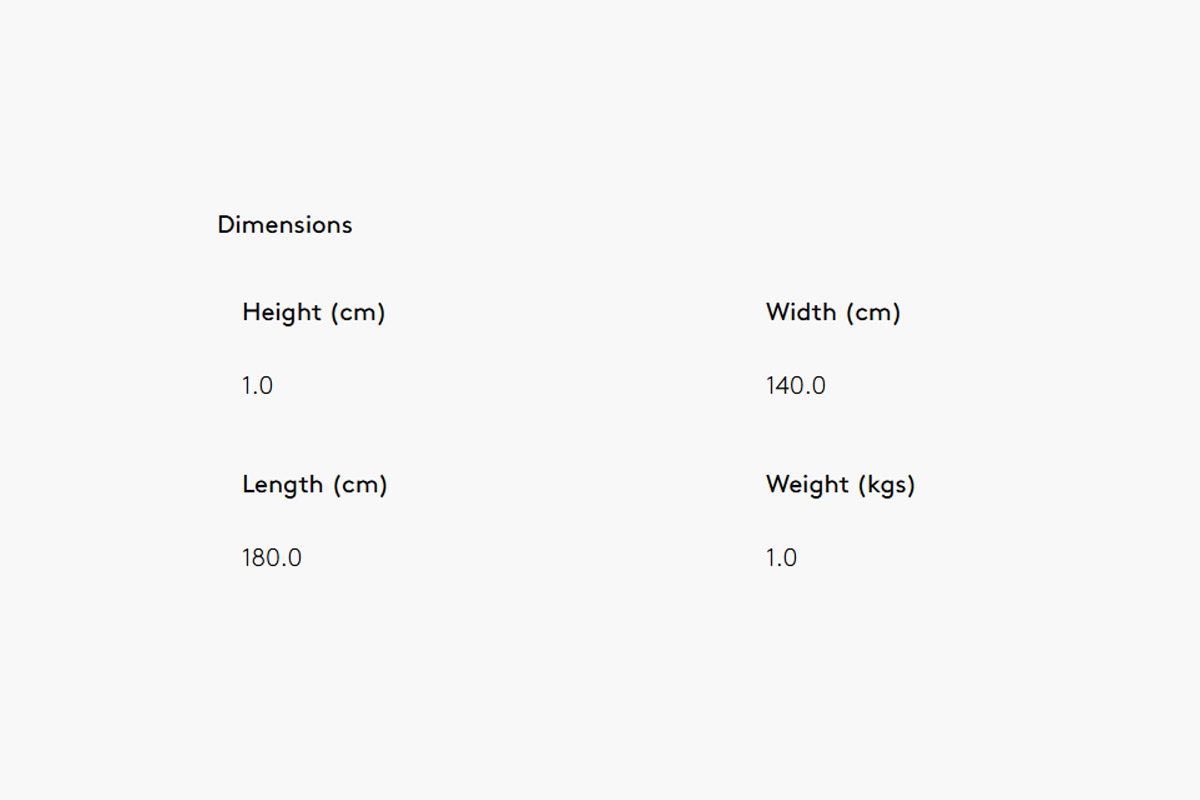Click the (cm) unit beside Width
Screen dimensions: 1200x800
tap(873, 313)
